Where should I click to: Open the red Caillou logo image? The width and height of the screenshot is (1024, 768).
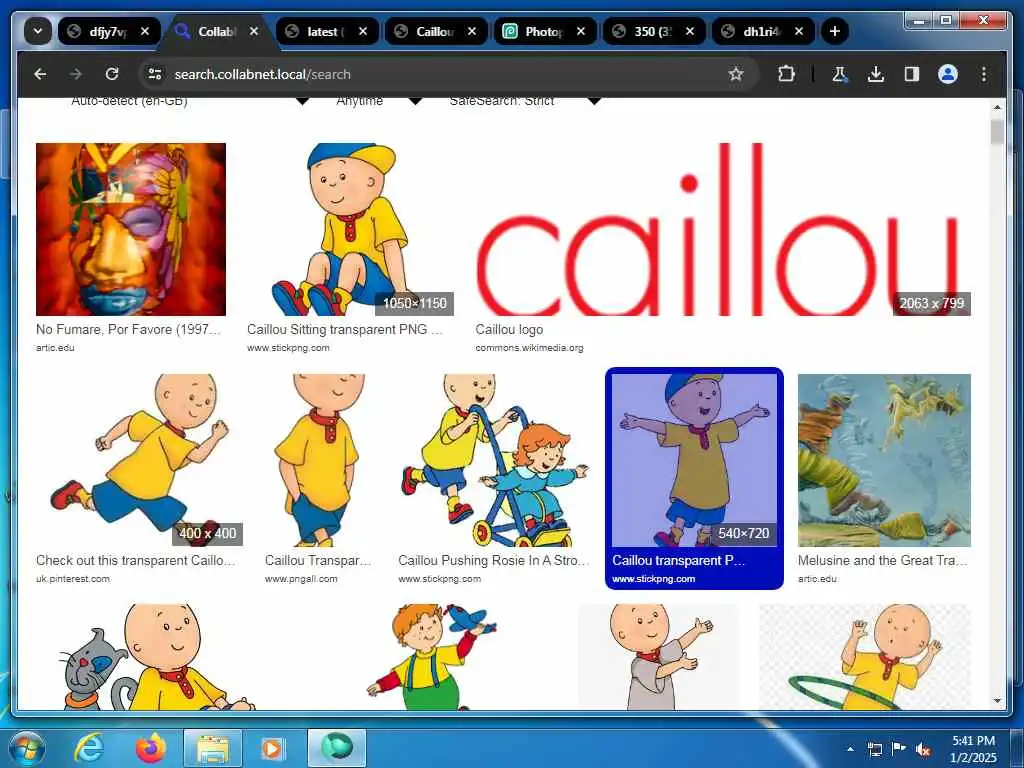pyautogui.click(x=723, y=229)
